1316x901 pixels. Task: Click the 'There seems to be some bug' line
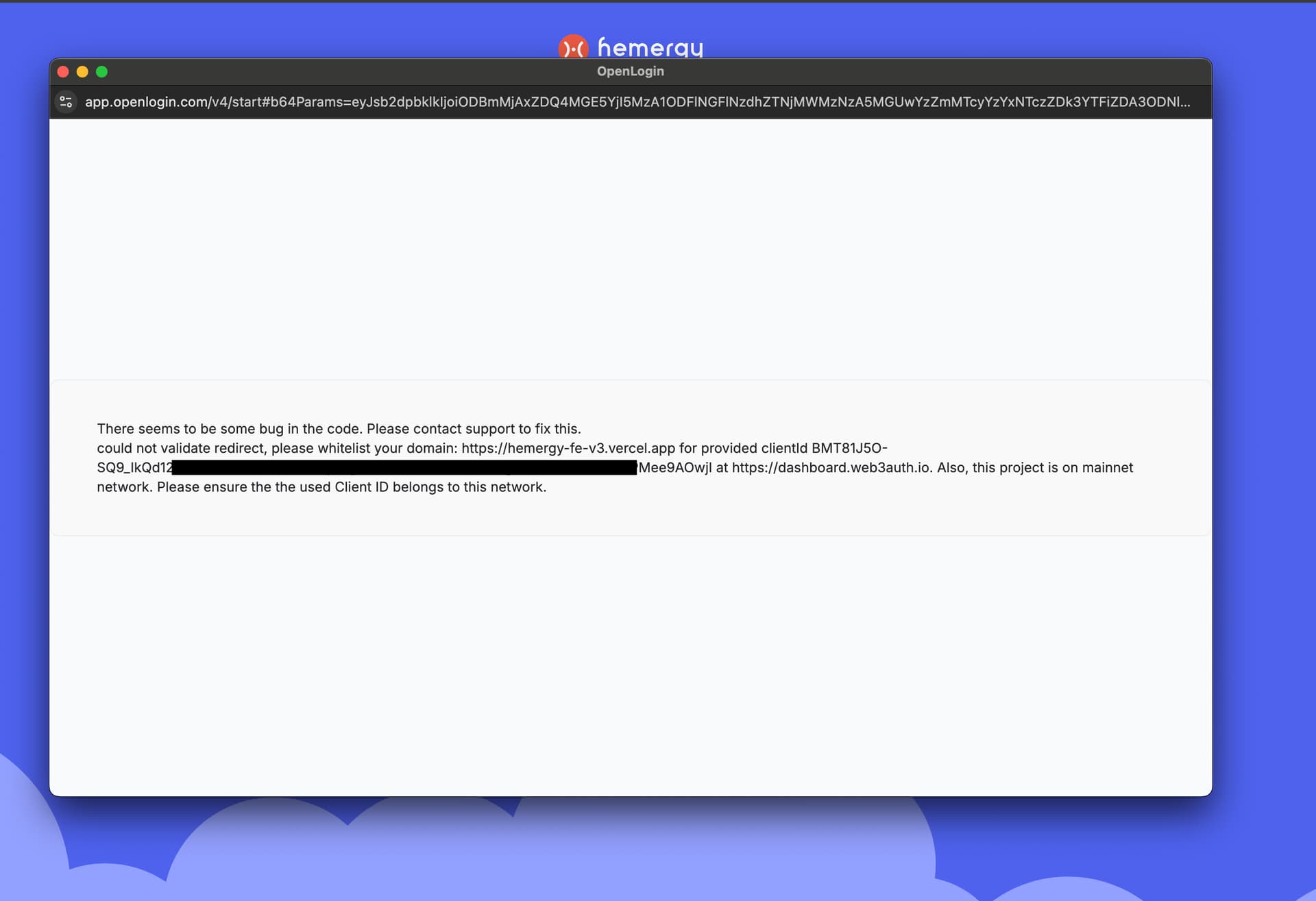click(x=339, y=429)
